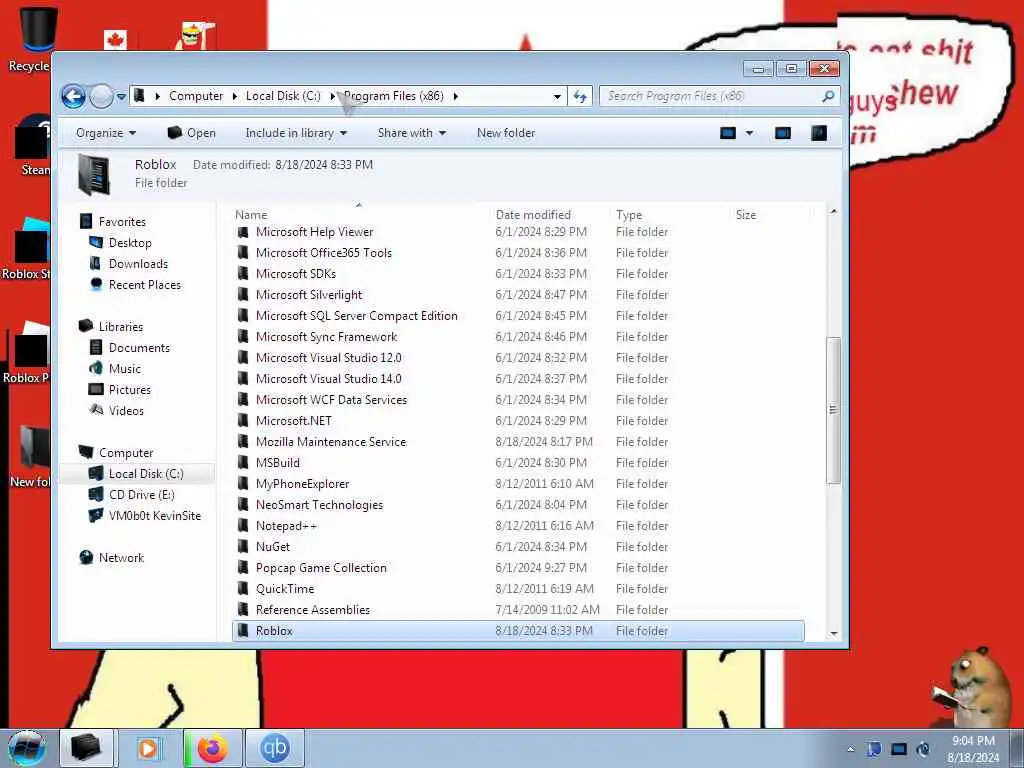
Task: Create a New folder from toolbar
Action: pos(505,133)
